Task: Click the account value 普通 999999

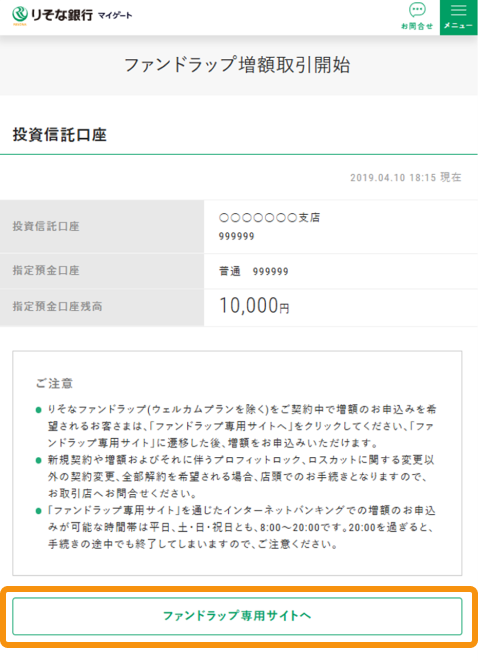Action: (254, 271)
